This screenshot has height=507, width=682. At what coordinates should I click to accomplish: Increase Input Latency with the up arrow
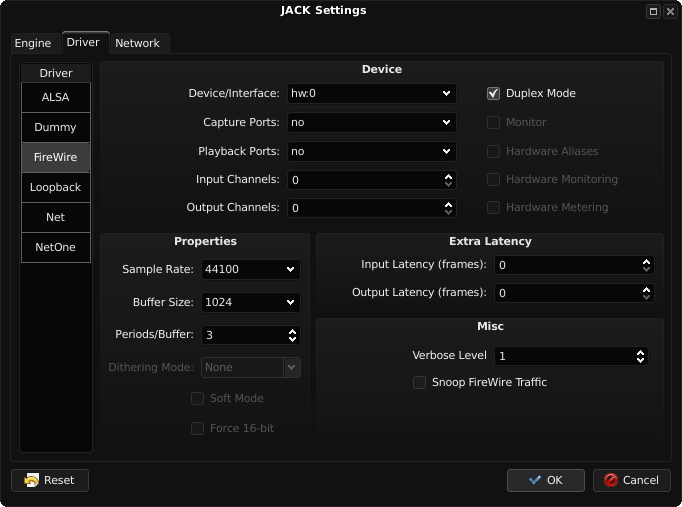[646, 261]
